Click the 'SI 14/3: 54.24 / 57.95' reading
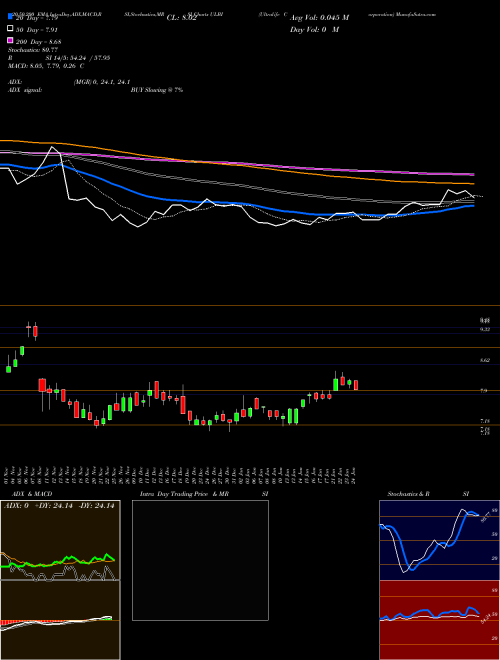Screen dimensions: 500x660 click(78, 58)
